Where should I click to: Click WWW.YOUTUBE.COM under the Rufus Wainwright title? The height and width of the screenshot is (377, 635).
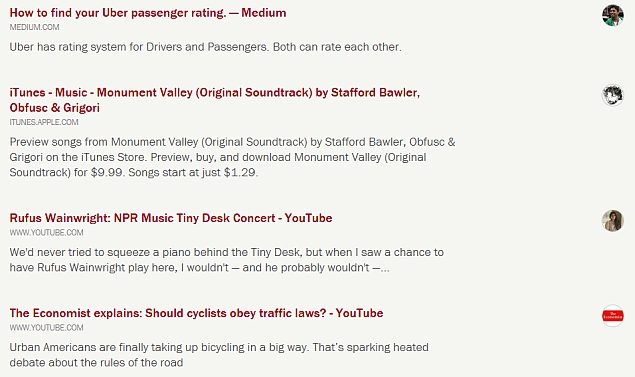click(47, 233)
